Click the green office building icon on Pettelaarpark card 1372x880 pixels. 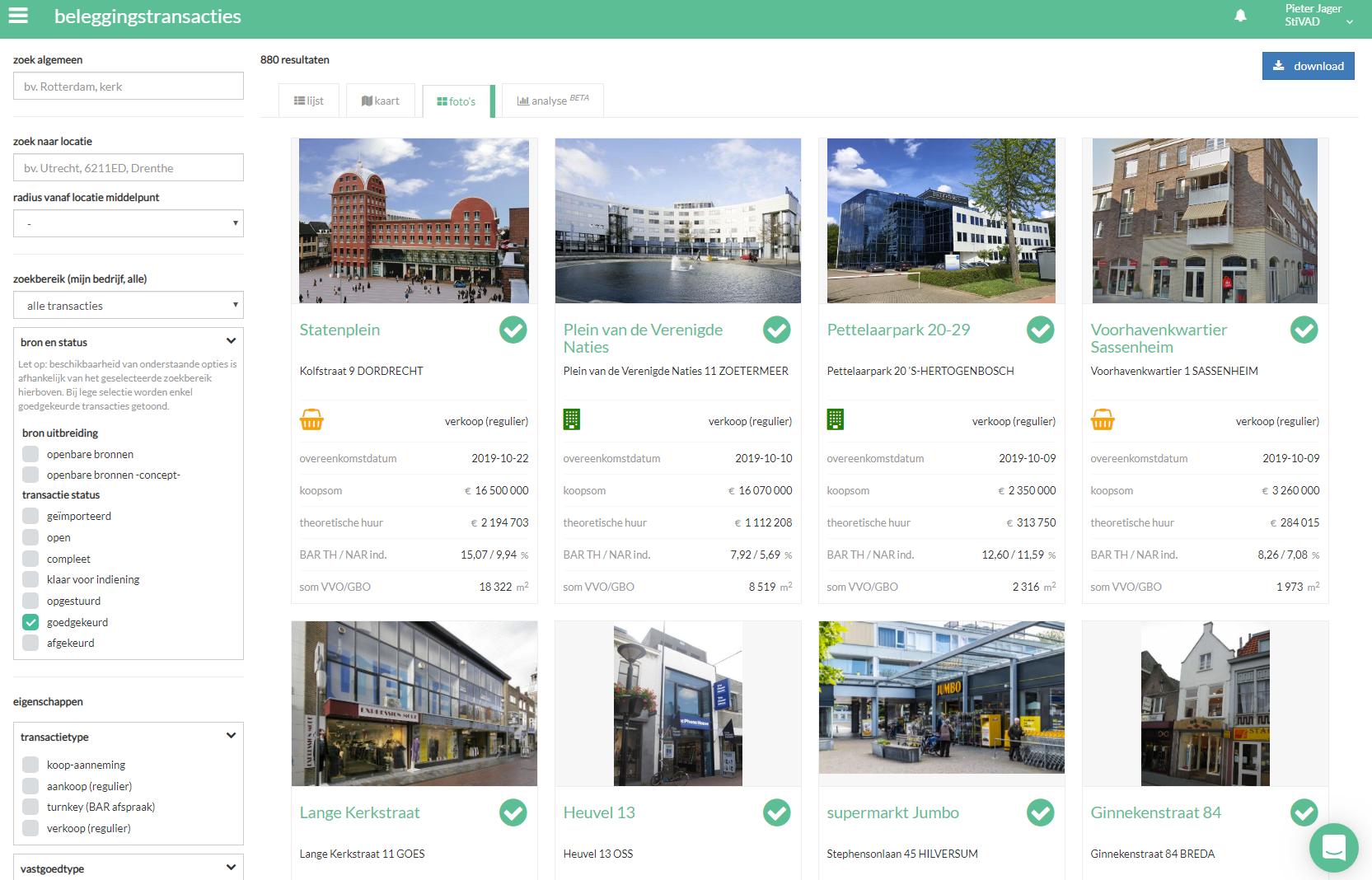click(x=835, y=420)
